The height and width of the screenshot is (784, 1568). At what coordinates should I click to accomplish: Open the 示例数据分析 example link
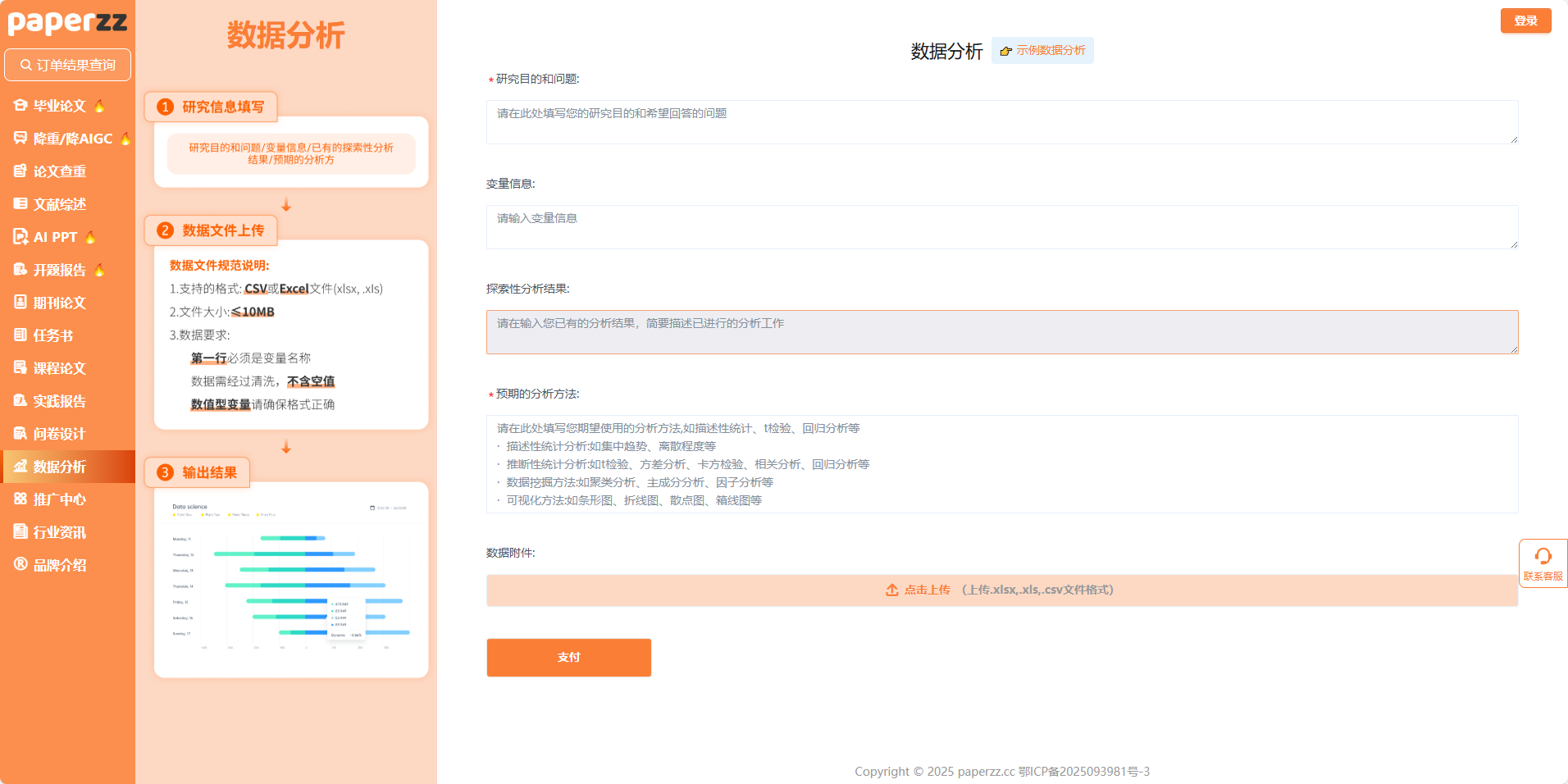pos(1042,51)
